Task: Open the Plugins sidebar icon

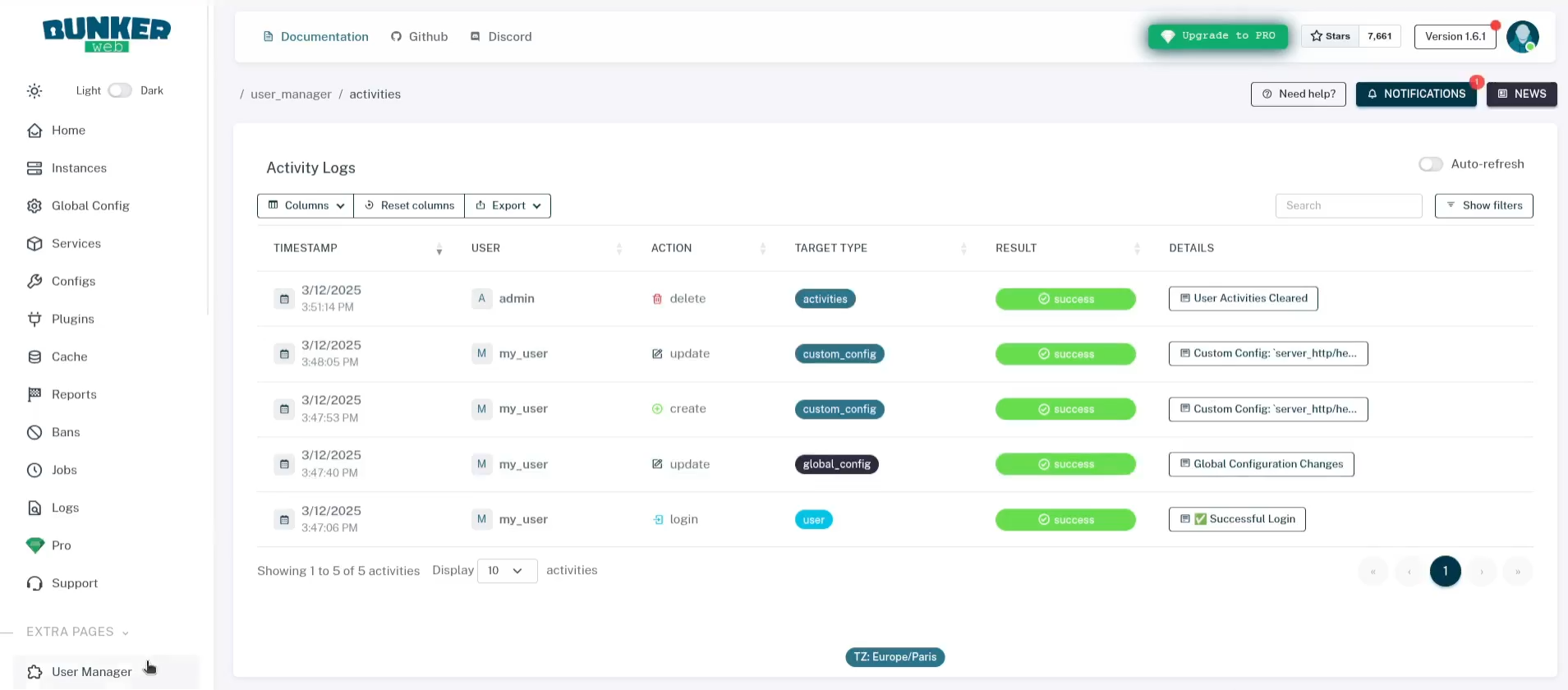Action: pos(34,320)
